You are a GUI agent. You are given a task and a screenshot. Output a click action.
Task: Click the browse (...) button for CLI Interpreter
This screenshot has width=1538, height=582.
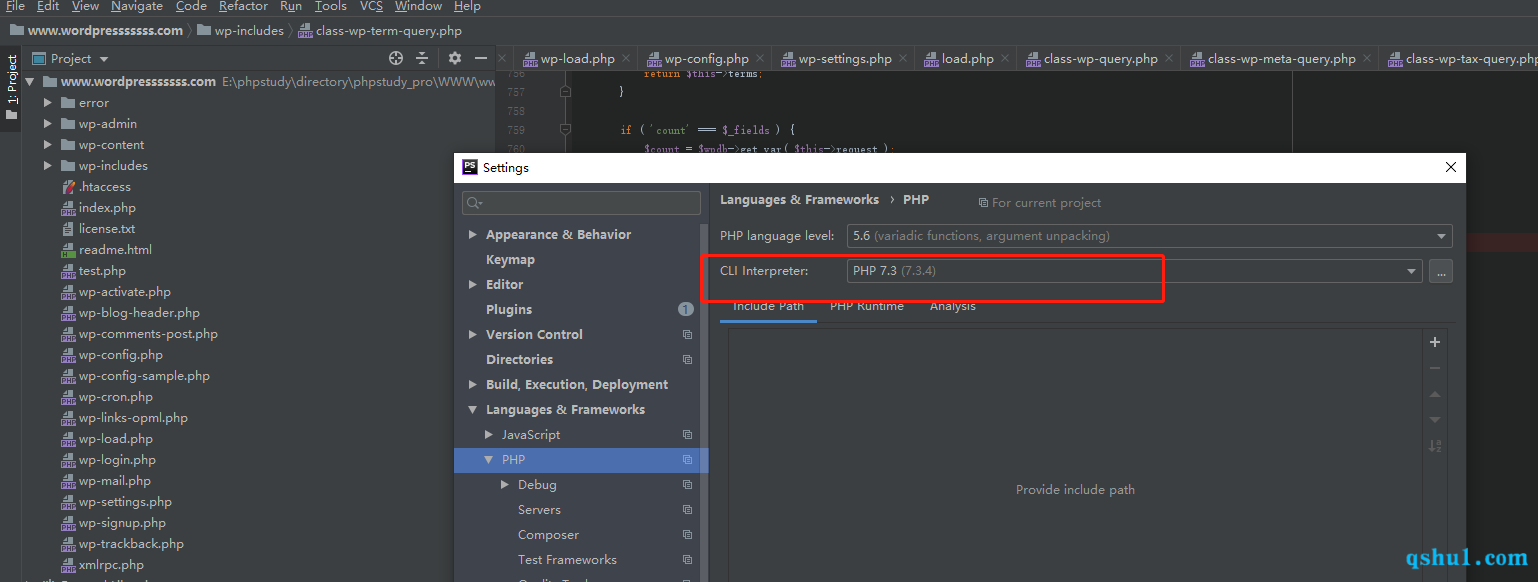1441,271
